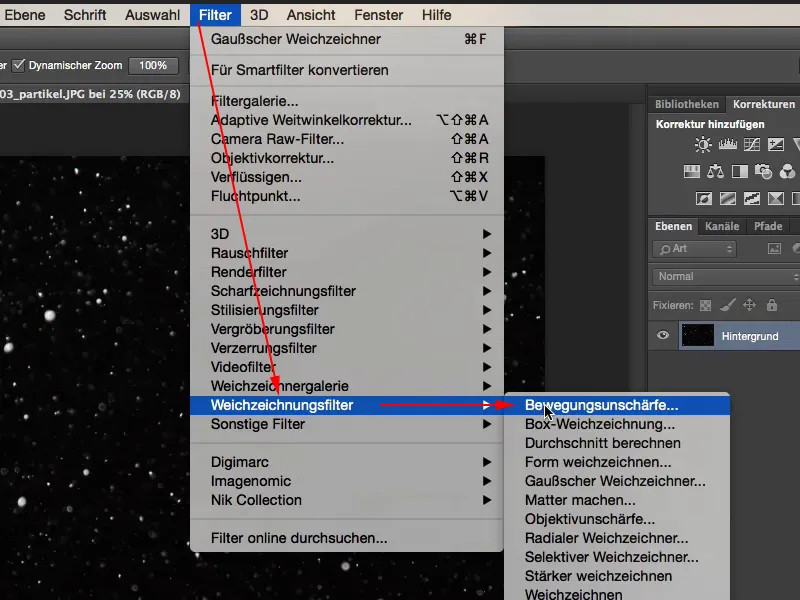Add a Levels adjustment (histogram icon)
This screenshot has height=600, width=800.
(x=728, y=145)
